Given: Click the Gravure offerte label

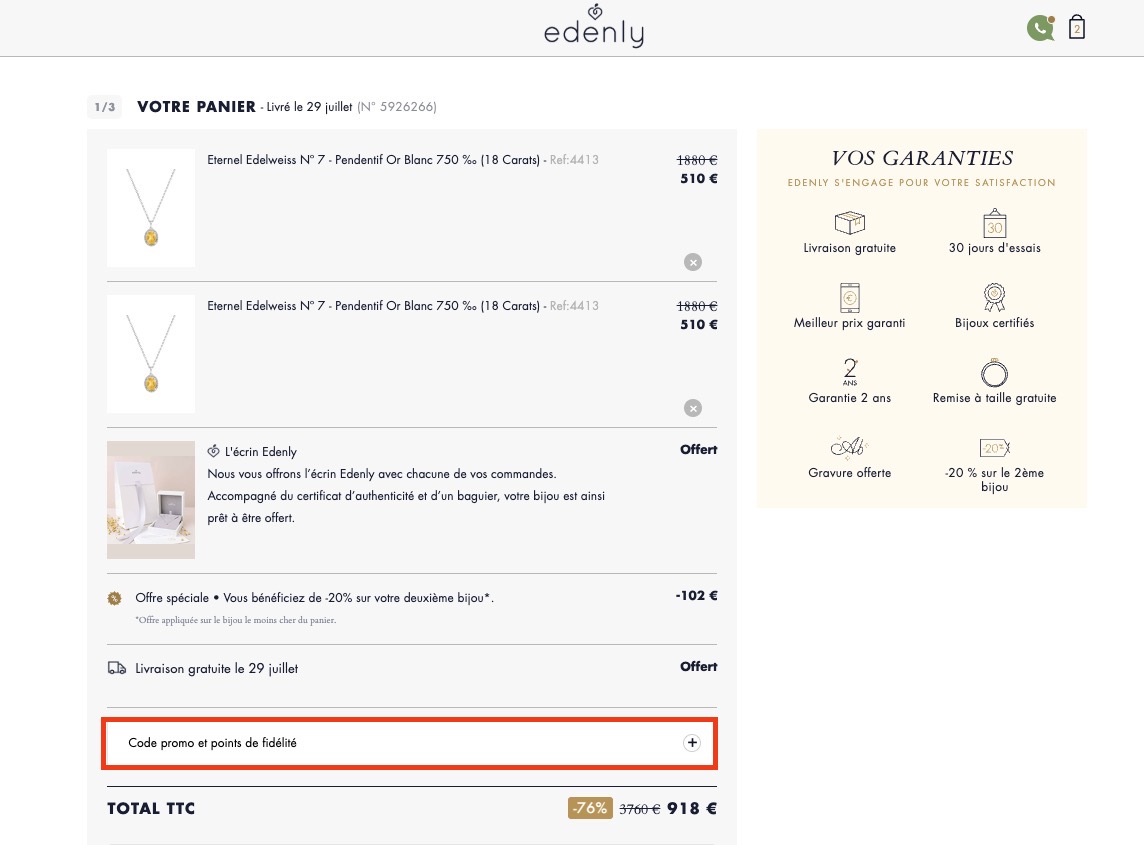Looking at the screenshot, I should point(849,472).
